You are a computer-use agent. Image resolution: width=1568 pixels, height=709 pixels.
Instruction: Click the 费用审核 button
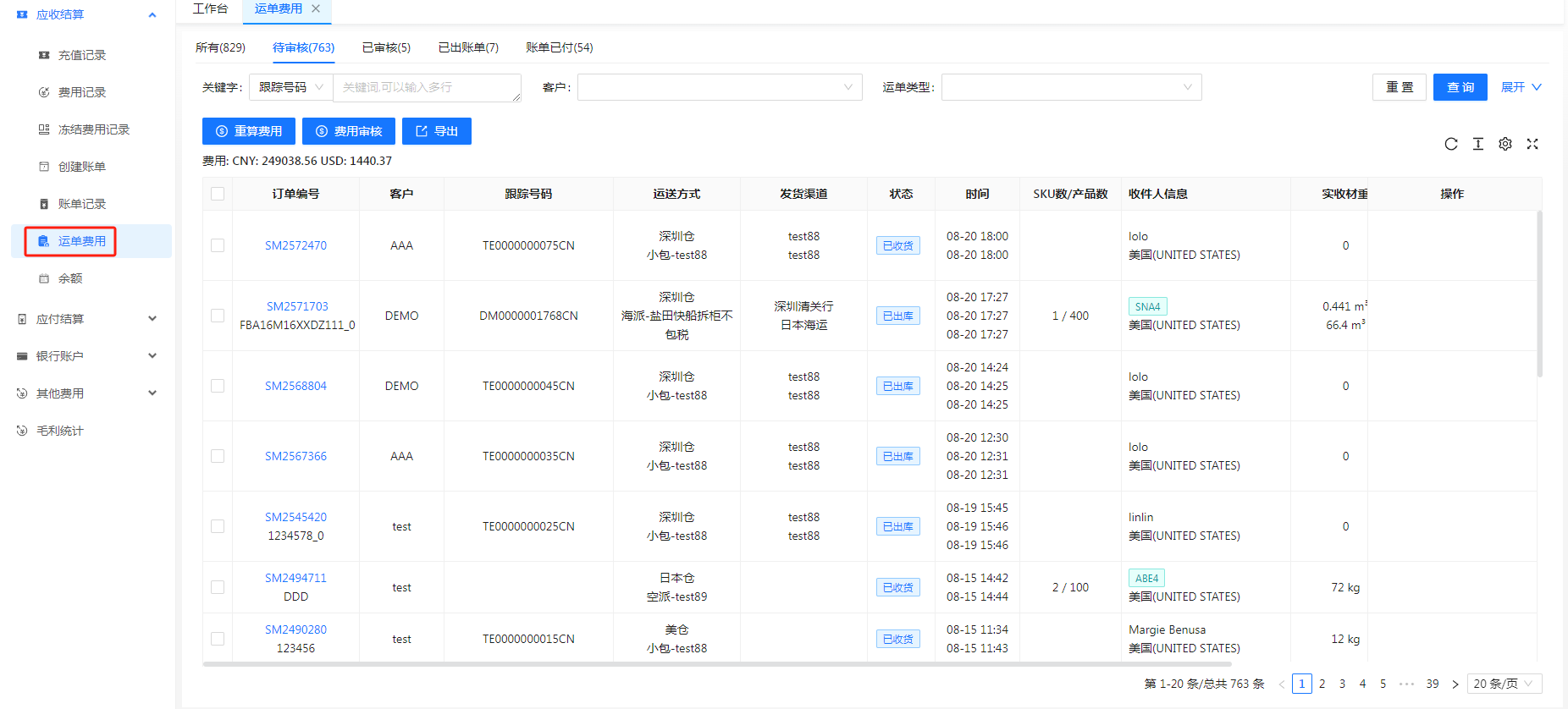(349, 131)
